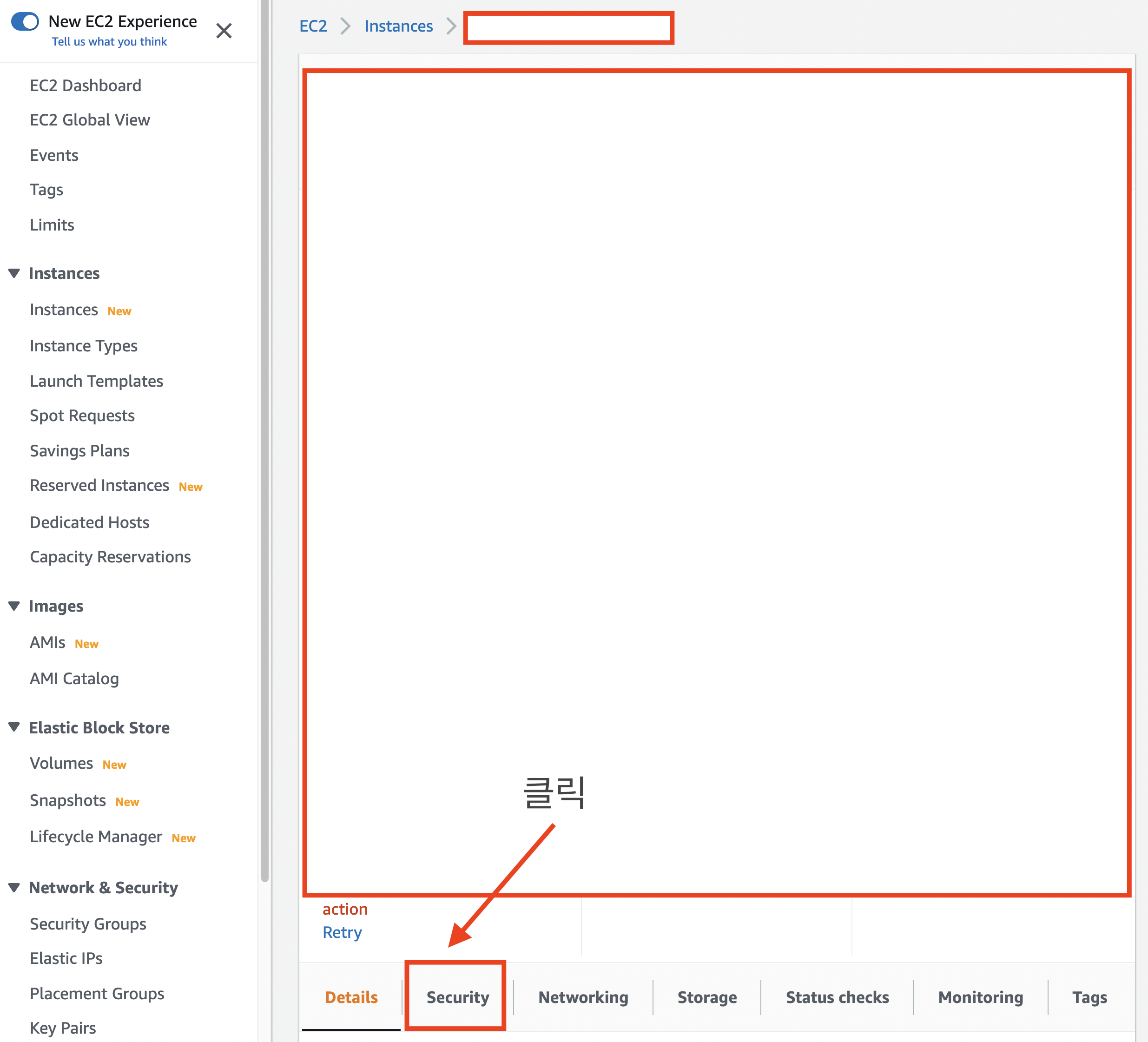1148x1042 pixels.
Task: Open the Networking tab
Action: (x=583, y=997)
